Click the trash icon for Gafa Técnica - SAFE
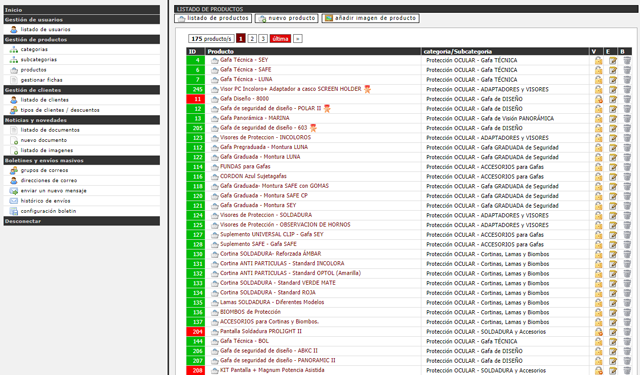This screenshot has width=640, height=375. pos(627,70)
